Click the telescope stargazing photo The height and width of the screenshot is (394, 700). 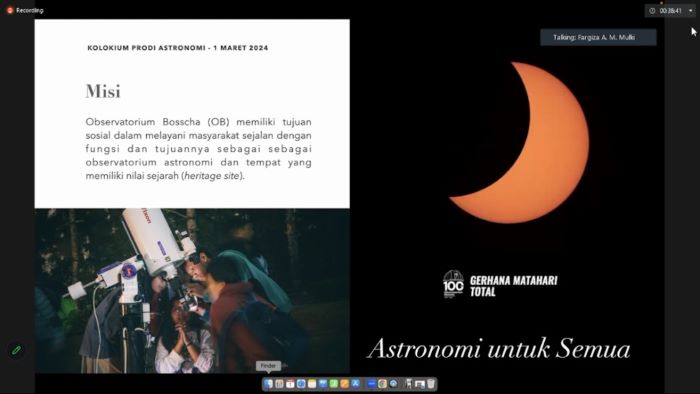(x=192, y=290)
